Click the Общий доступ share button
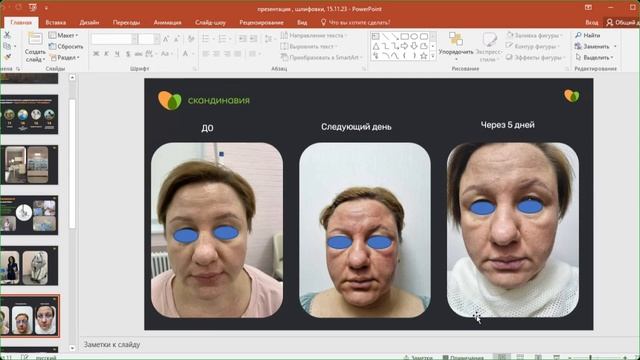 pos(621,22)
